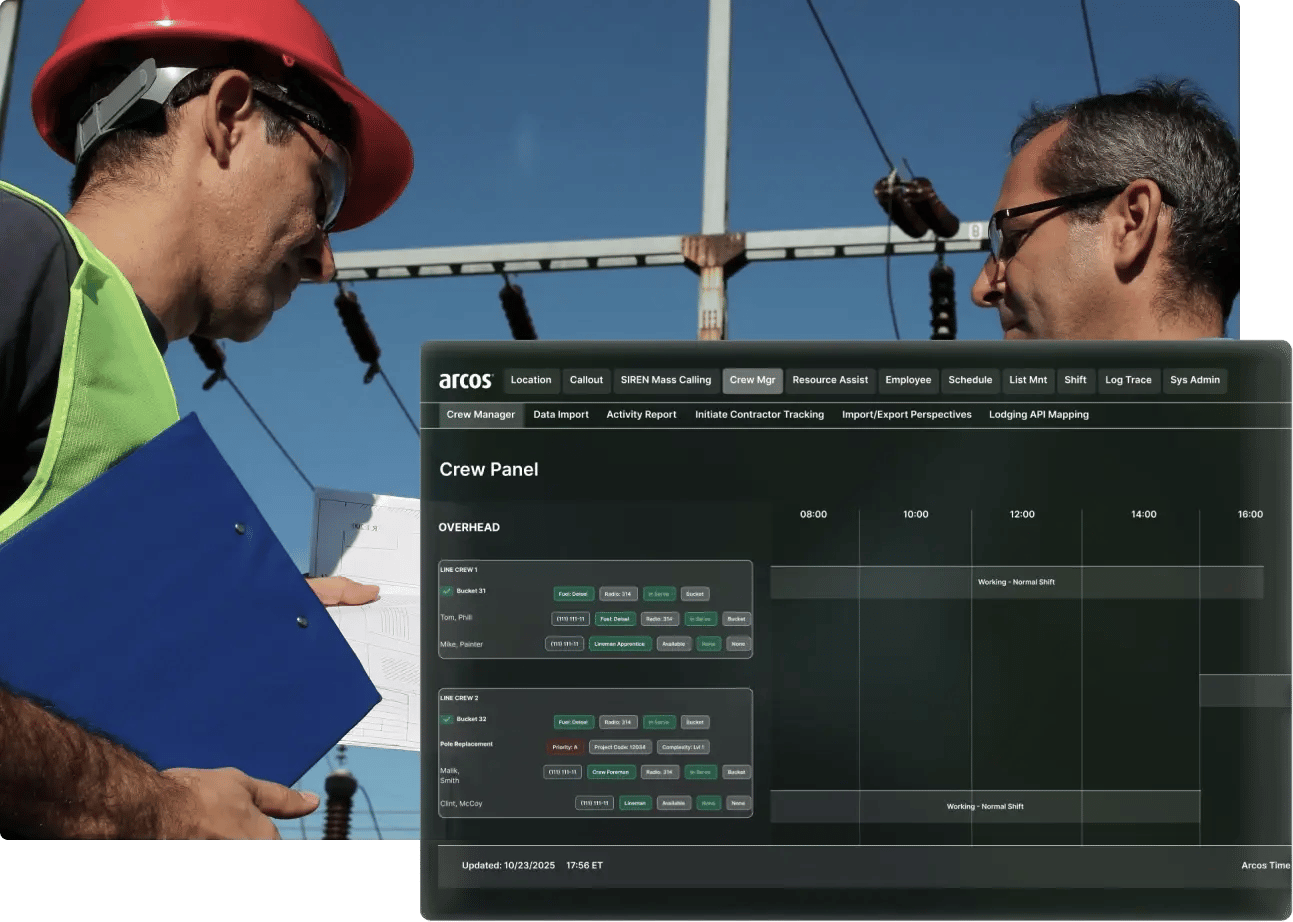Image resolution: width=1293 pixels, height=922 pixels.
Task: Switch to the Data Import tab
Action: tap(560, 414)
